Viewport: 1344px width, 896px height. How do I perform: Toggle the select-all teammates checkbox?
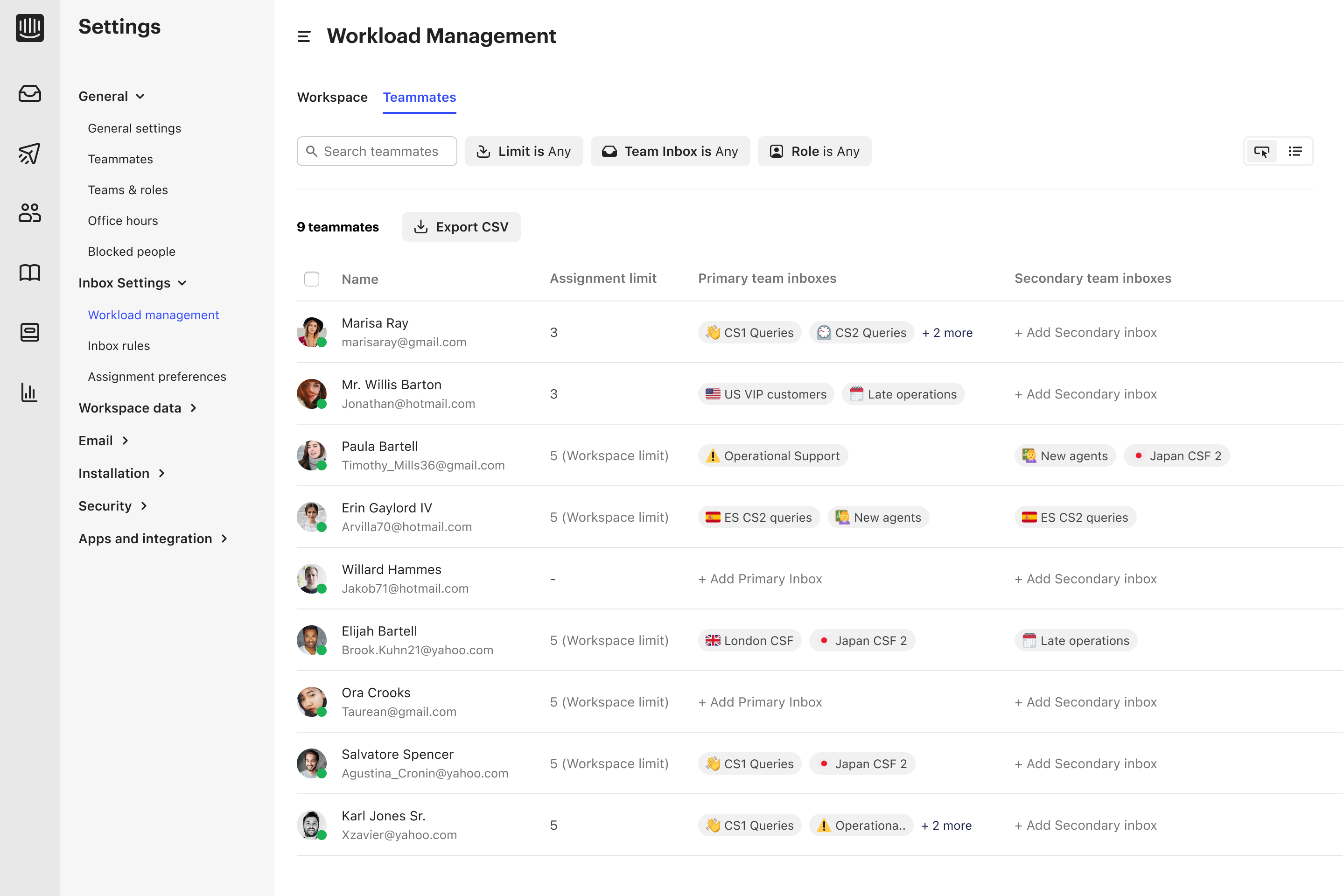click(x=311, y=279)
